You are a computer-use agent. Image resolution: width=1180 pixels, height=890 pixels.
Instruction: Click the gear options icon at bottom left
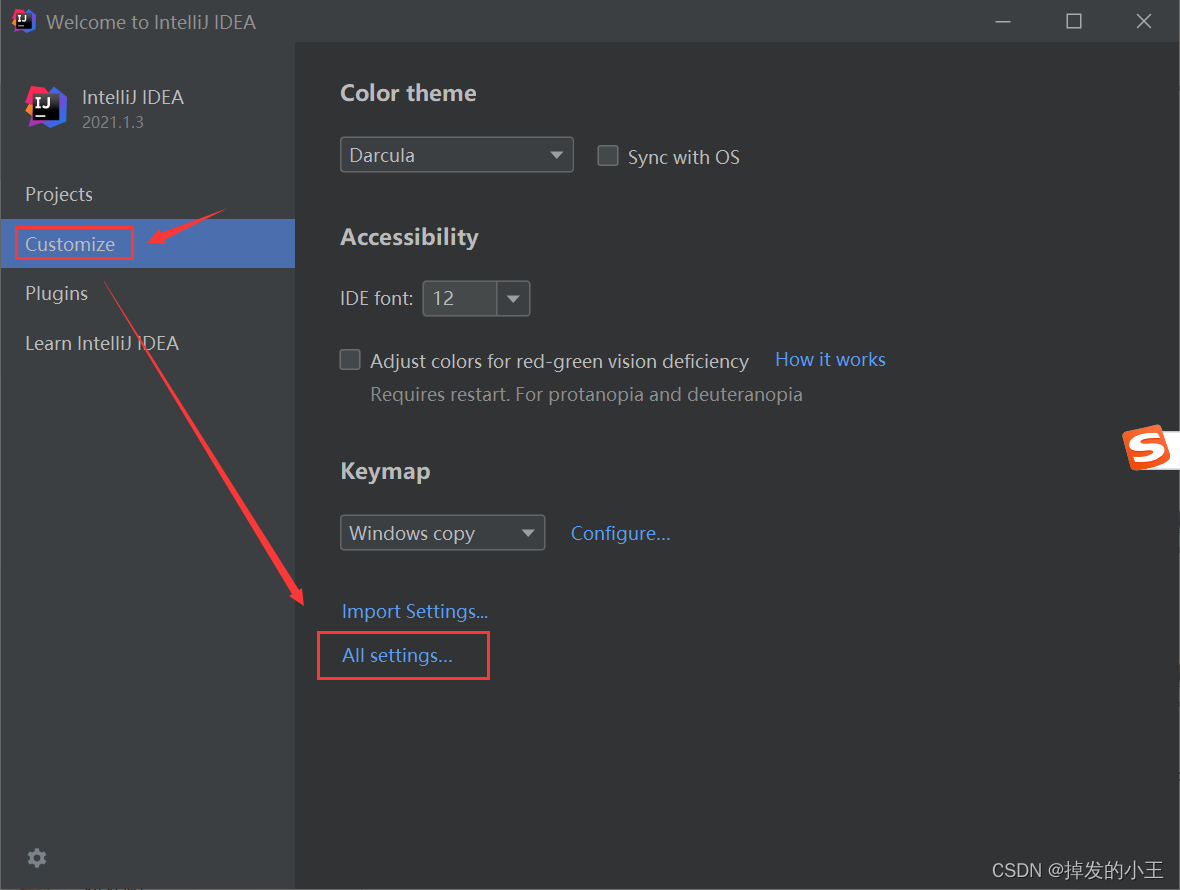click(x=36, y=858)
